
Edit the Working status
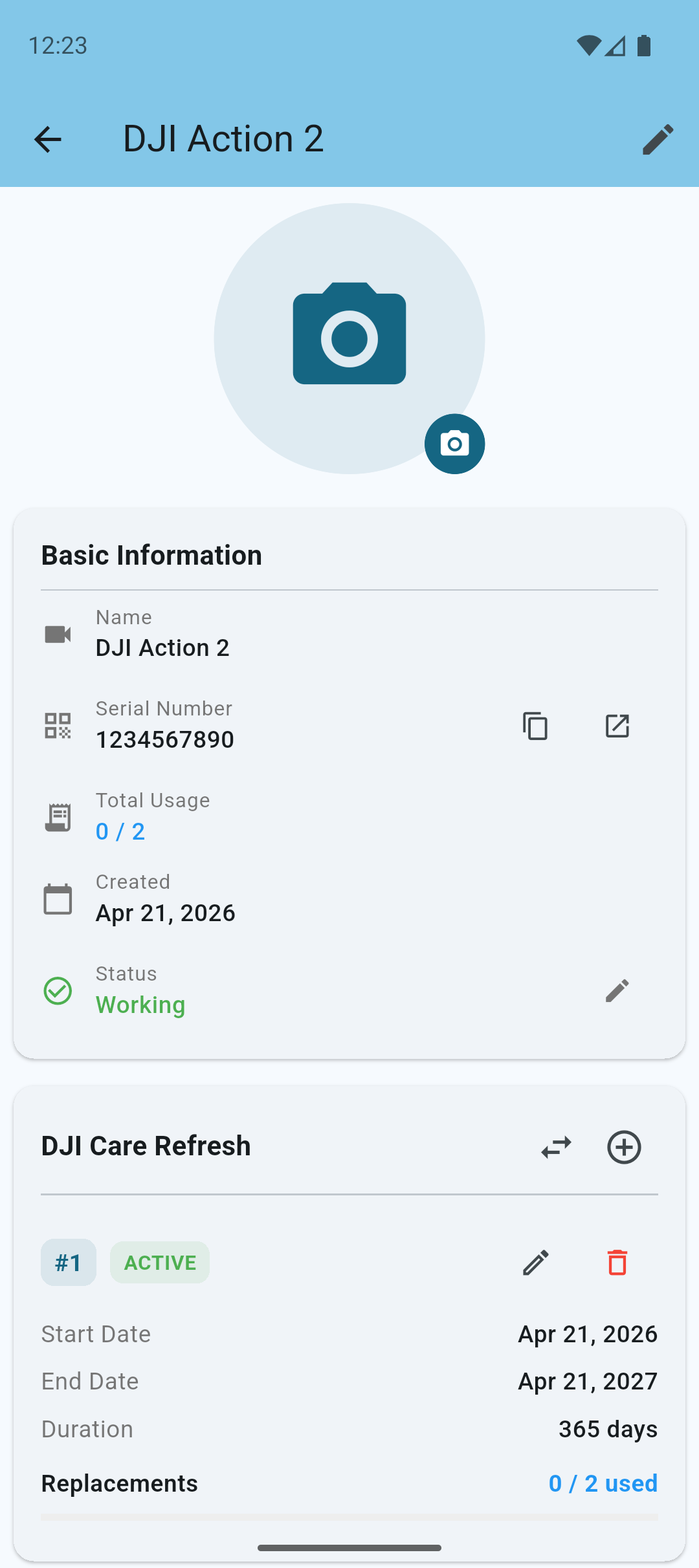click(x=617, y=990)
